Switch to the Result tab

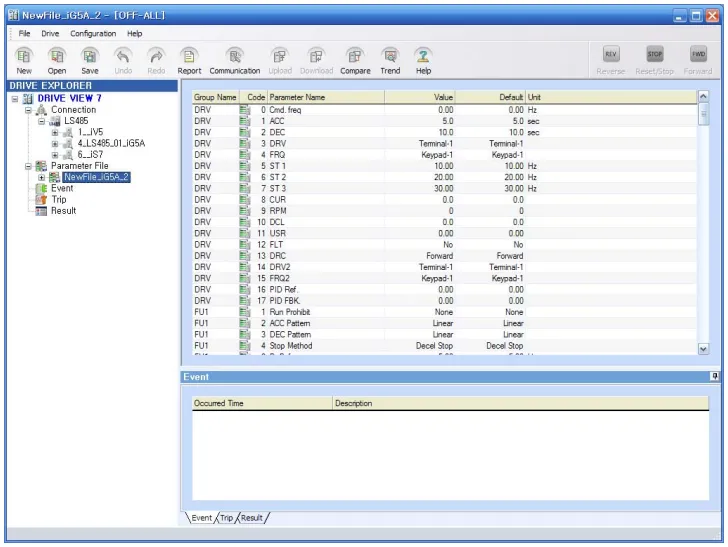(x=252, y=518)
